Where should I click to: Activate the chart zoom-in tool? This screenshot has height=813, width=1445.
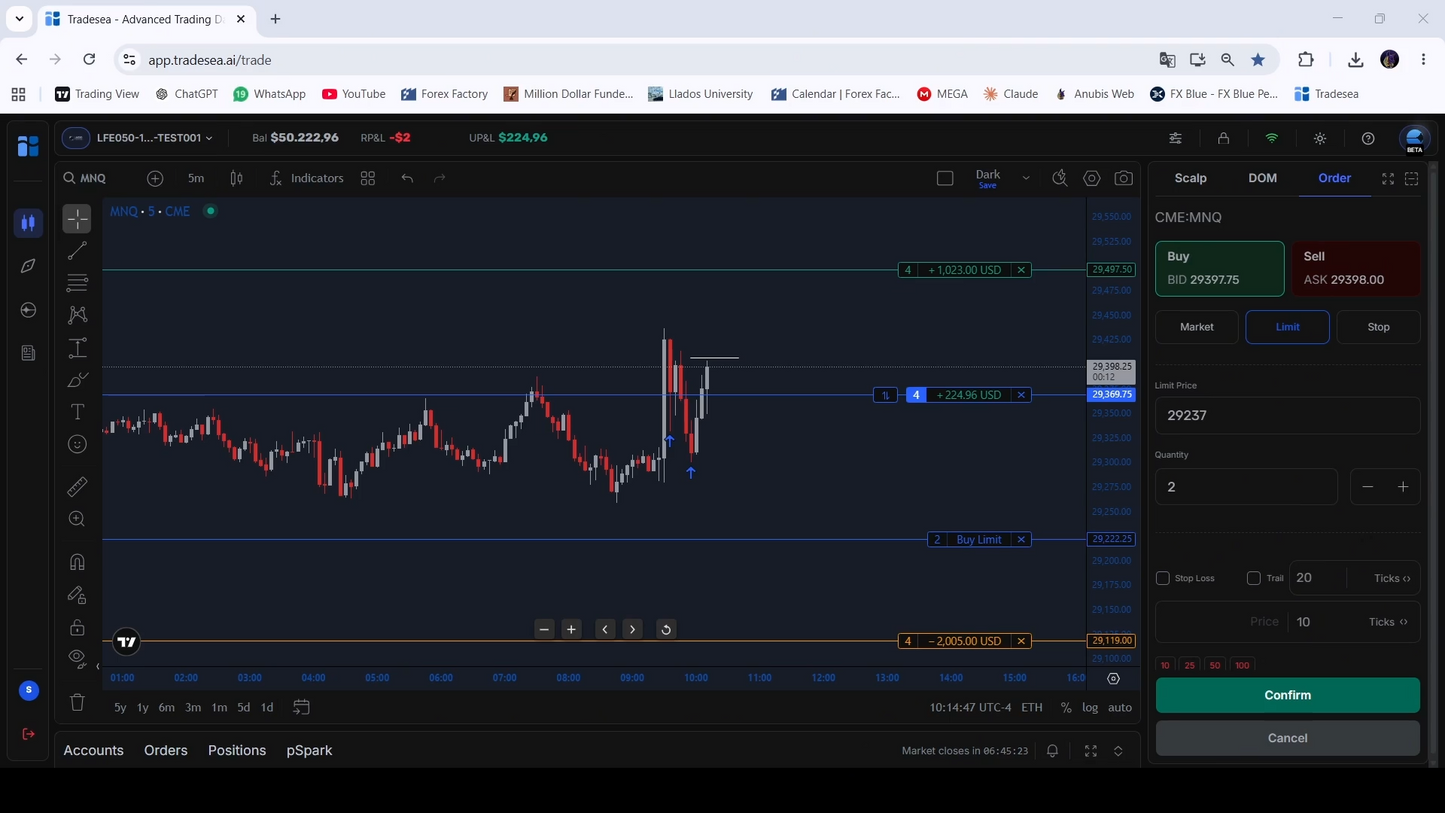[x=77, y=519]
